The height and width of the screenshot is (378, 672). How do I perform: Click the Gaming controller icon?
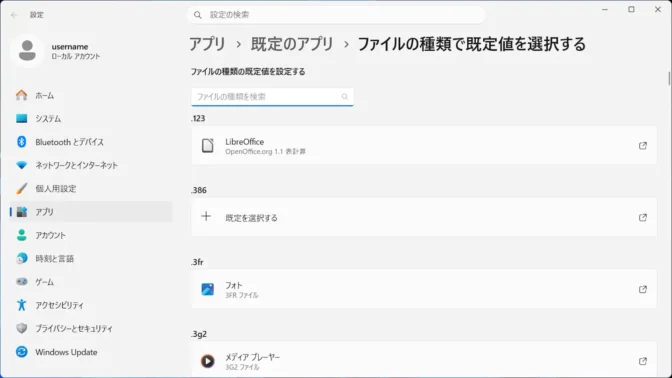point(21,282)
